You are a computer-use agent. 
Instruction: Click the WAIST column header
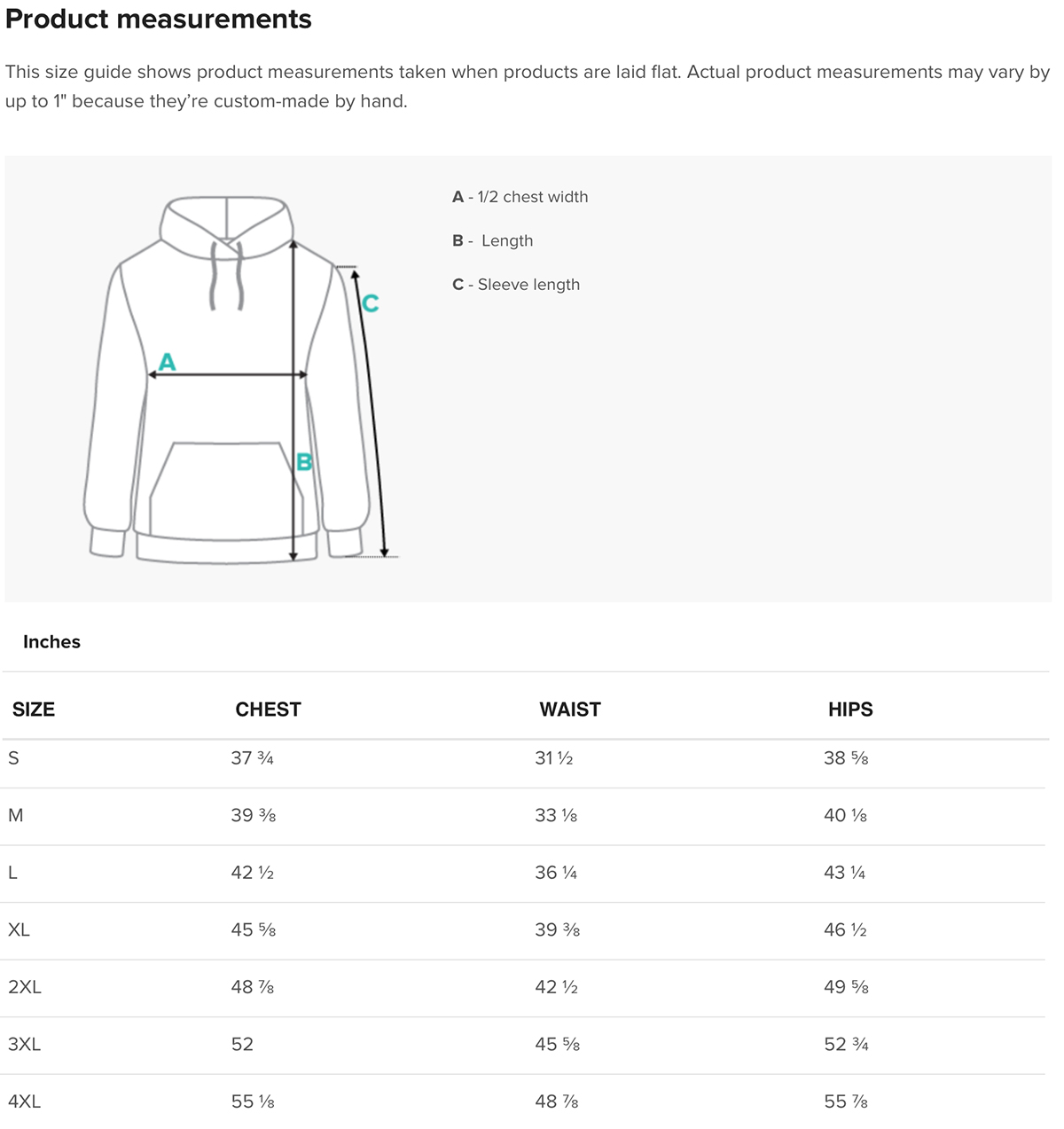point(570,710)
